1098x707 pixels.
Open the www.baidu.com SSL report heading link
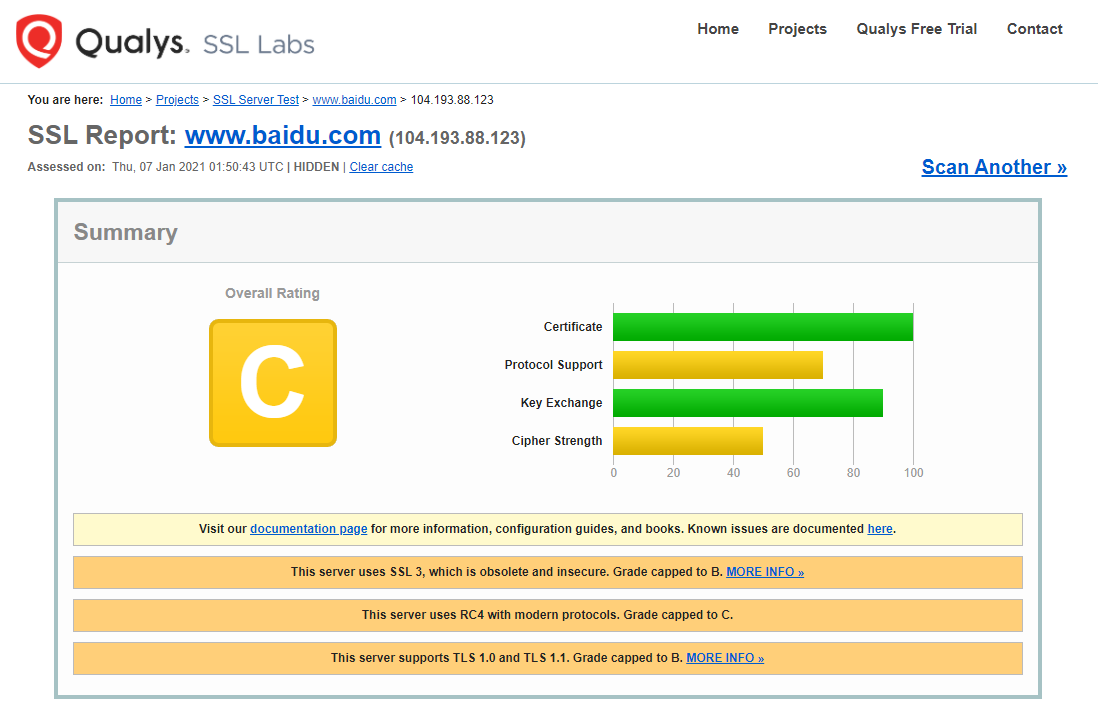point(282,135)
